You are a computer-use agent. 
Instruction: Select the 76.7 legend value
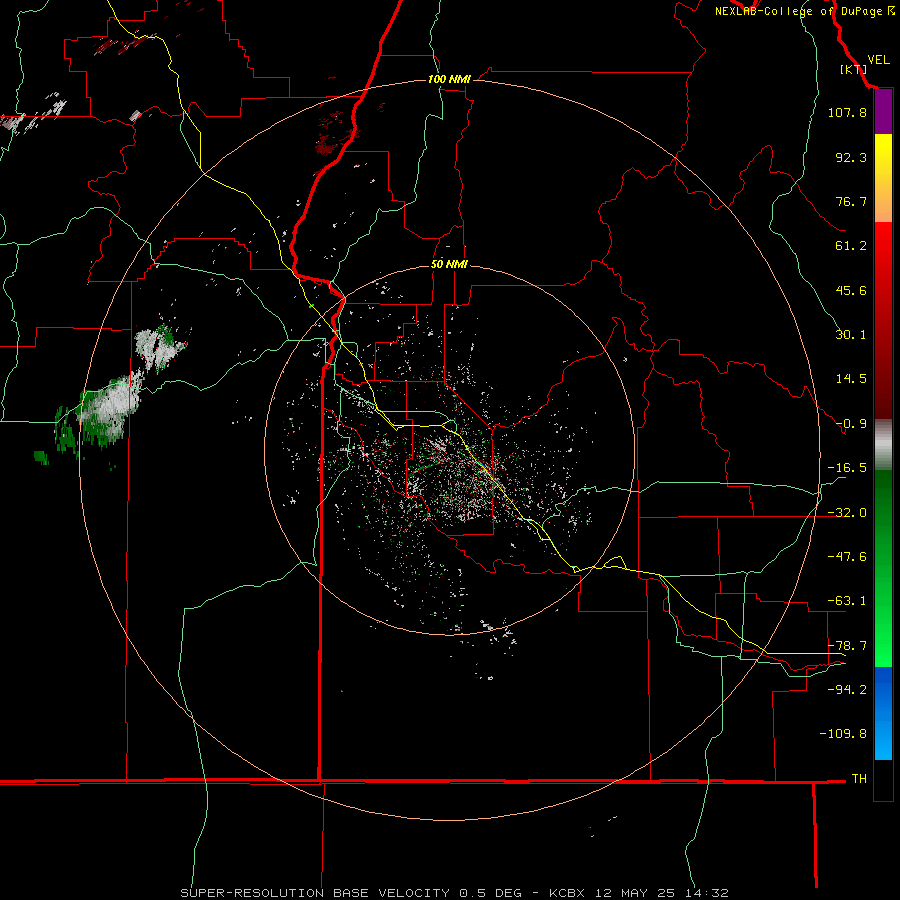pyautogui.click(x=851, y=201)
